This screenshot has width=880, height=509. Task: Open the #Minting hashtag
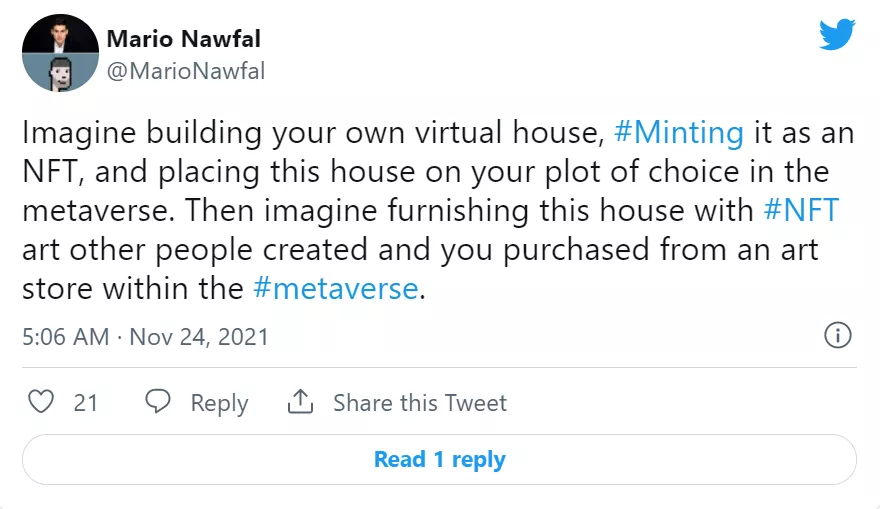679,132
